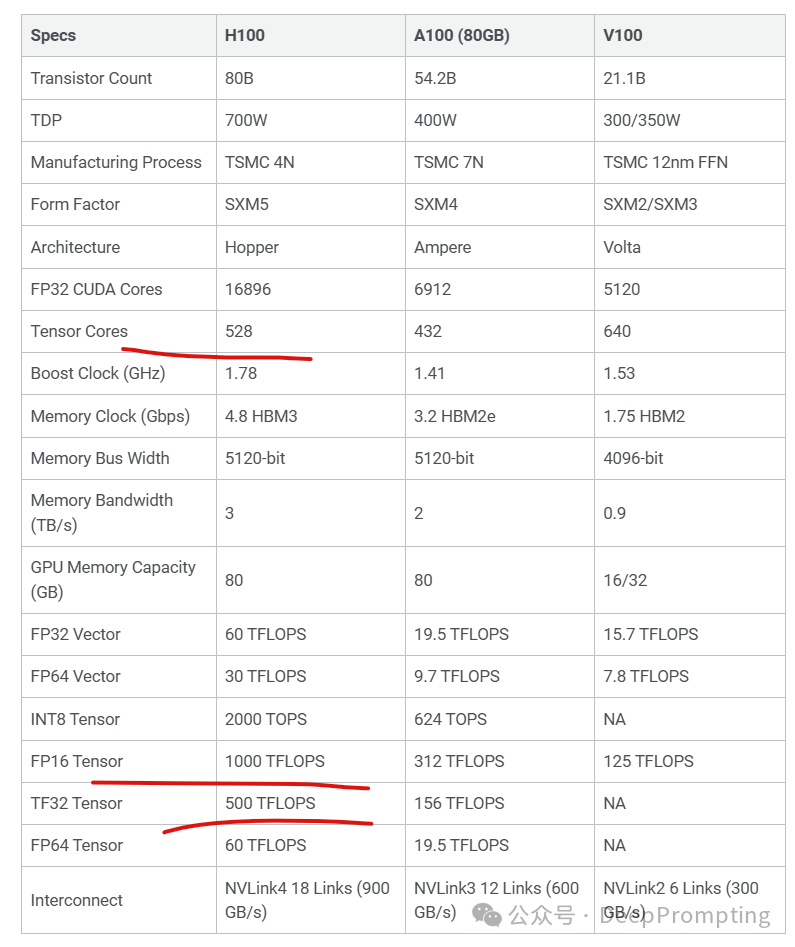Select the 528 tensor cores value
795x947 pixels.
[239, 331]
